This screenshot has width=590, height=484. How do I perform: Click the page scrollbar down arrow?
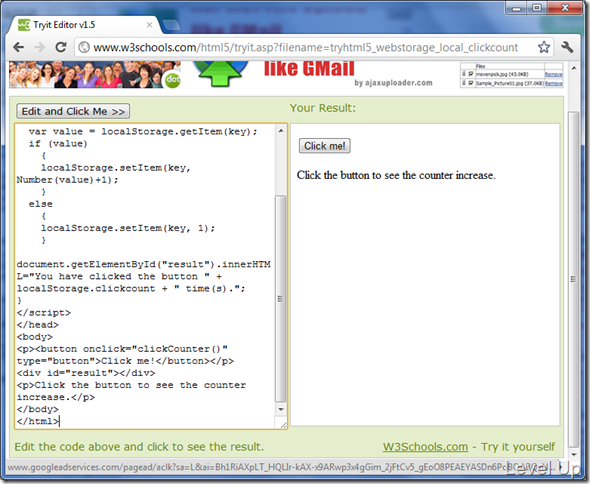coord(573,455)
